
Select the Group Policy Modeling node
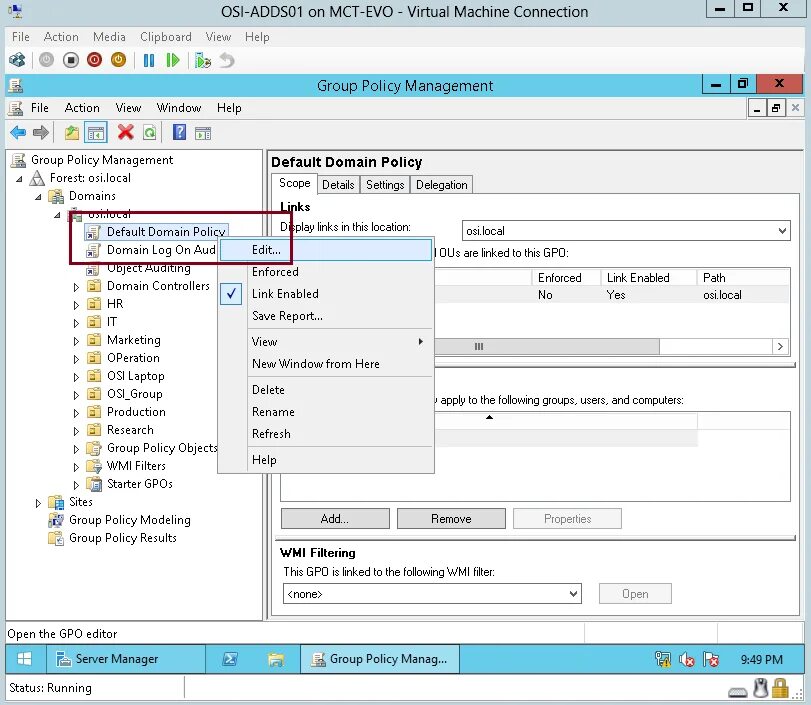pos(130,520)
